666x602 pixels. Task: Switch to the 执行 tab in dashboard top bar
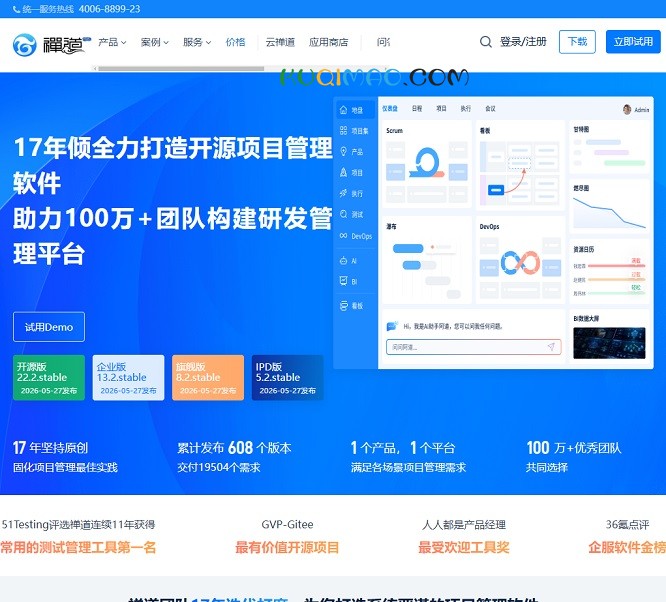tap(466, 108)
